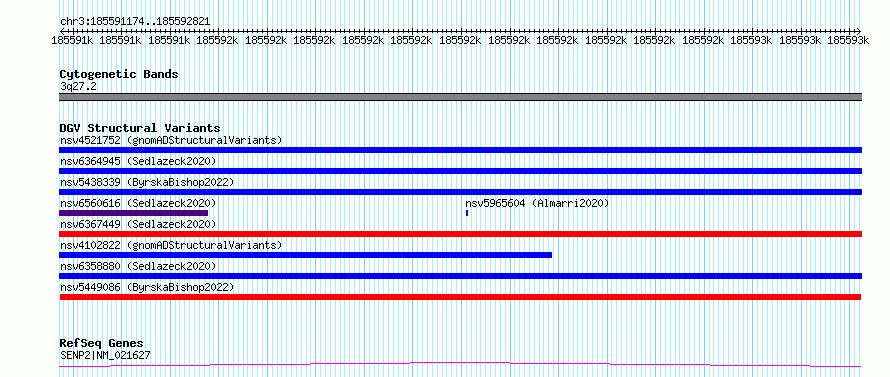
Task: Select the red bar under nsv6367449
Action: (x=460, y=234)
